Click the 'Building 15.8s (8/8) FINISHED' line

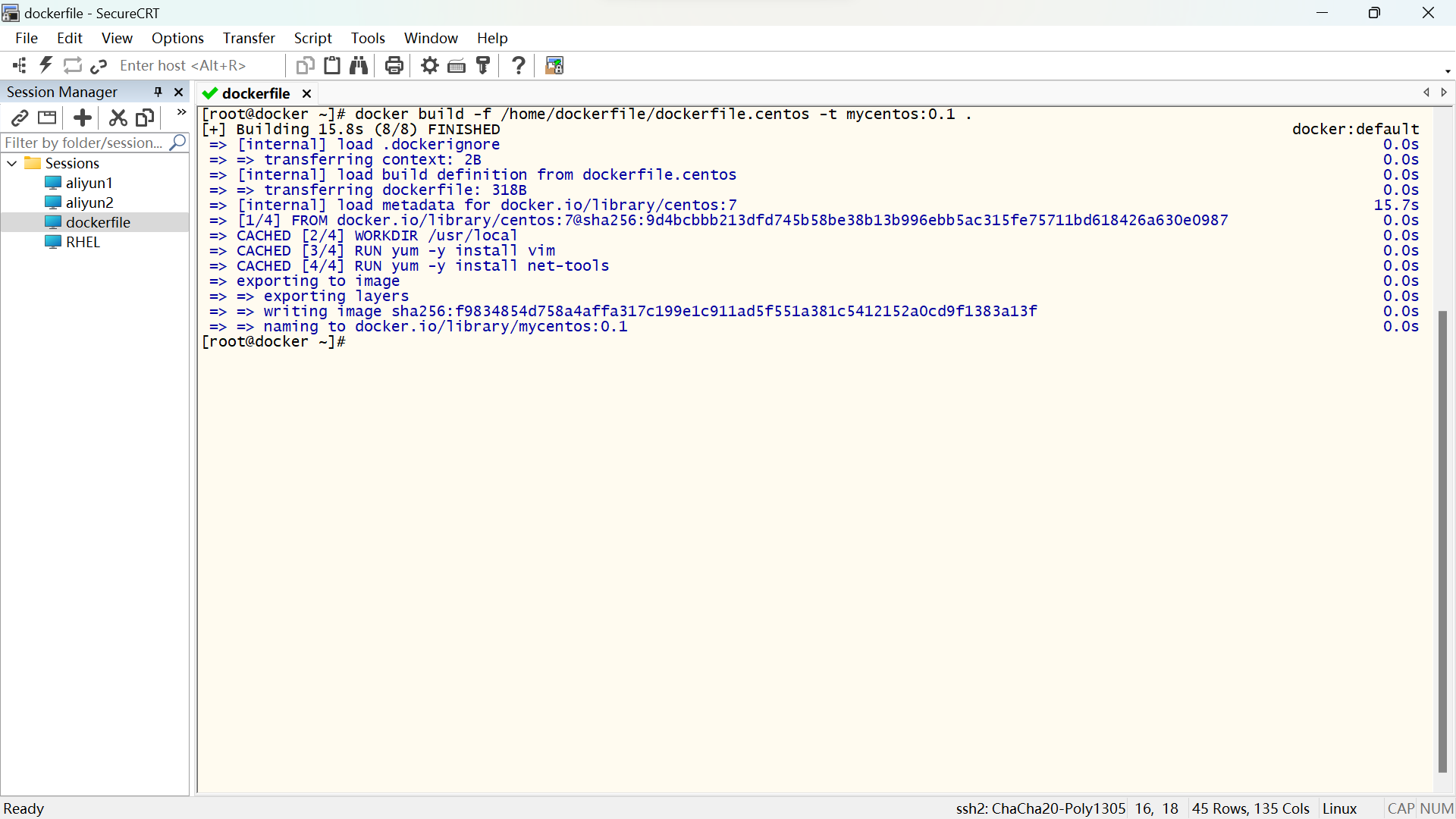351,130
